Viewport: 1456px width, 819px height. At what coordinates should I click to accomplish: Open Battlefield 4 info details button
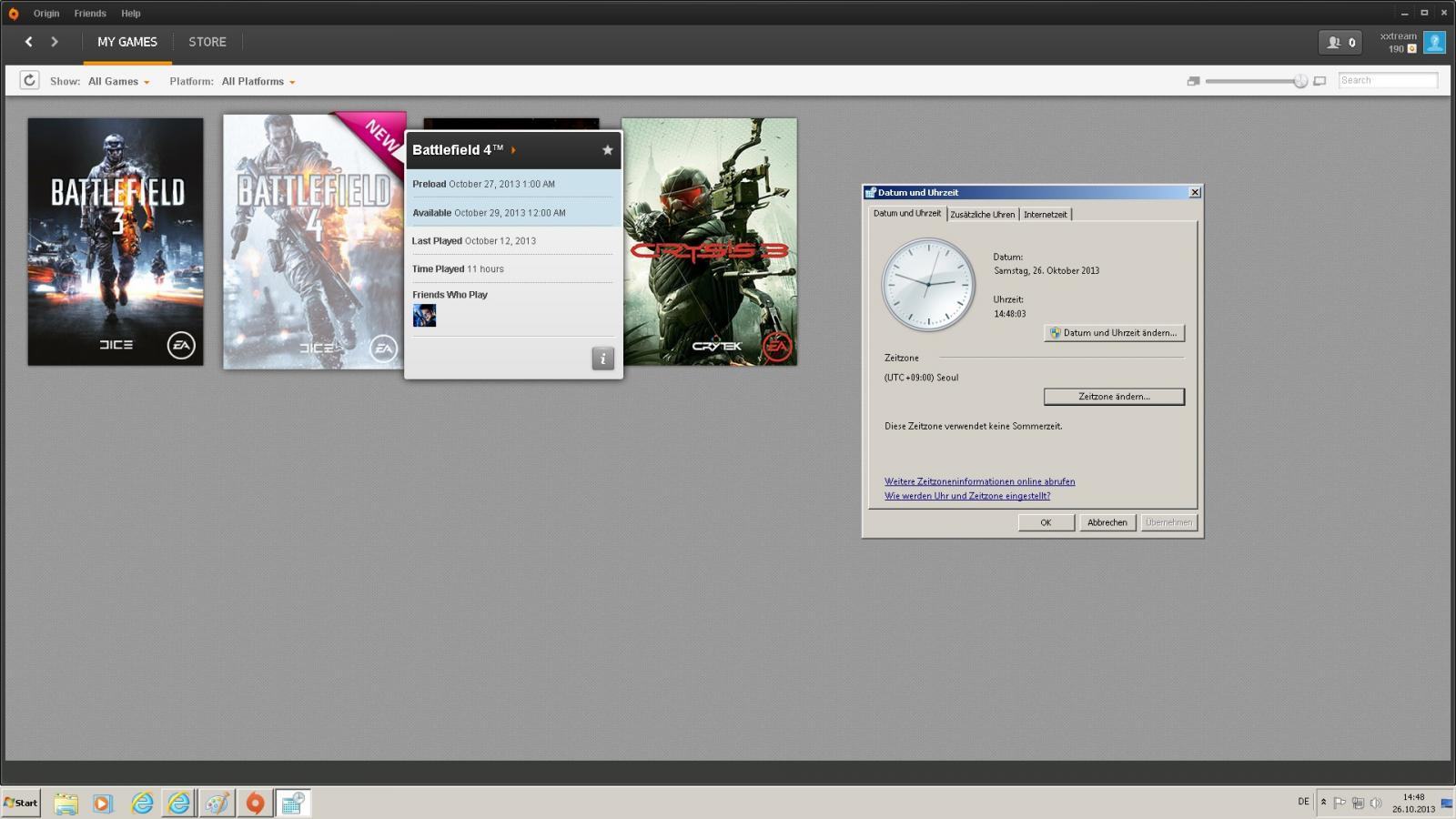[x=602, y=359]
